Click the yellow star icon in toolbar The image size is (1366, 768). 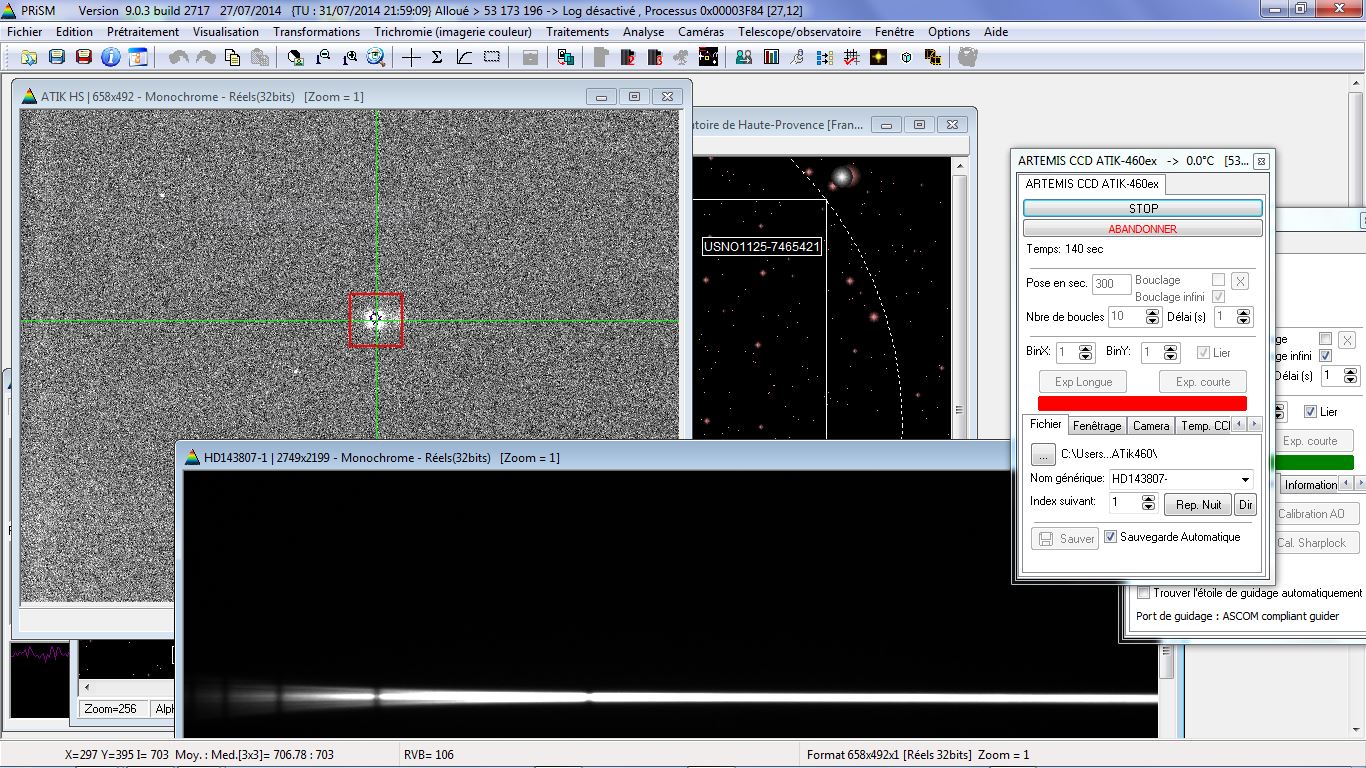tap(878, 57)
